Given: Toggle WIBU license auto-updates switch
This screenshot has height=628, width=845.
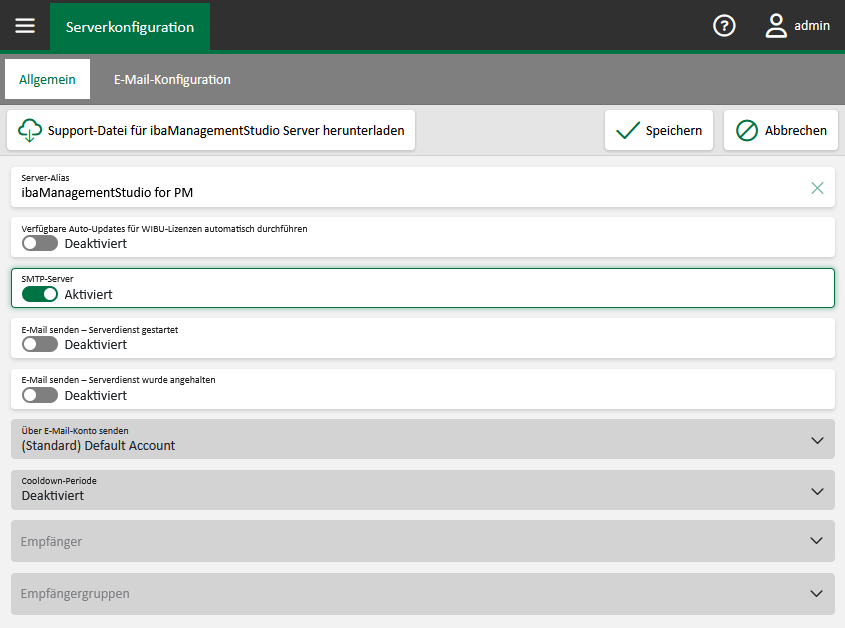Looking at the screenshot, I should pos(40,243).
